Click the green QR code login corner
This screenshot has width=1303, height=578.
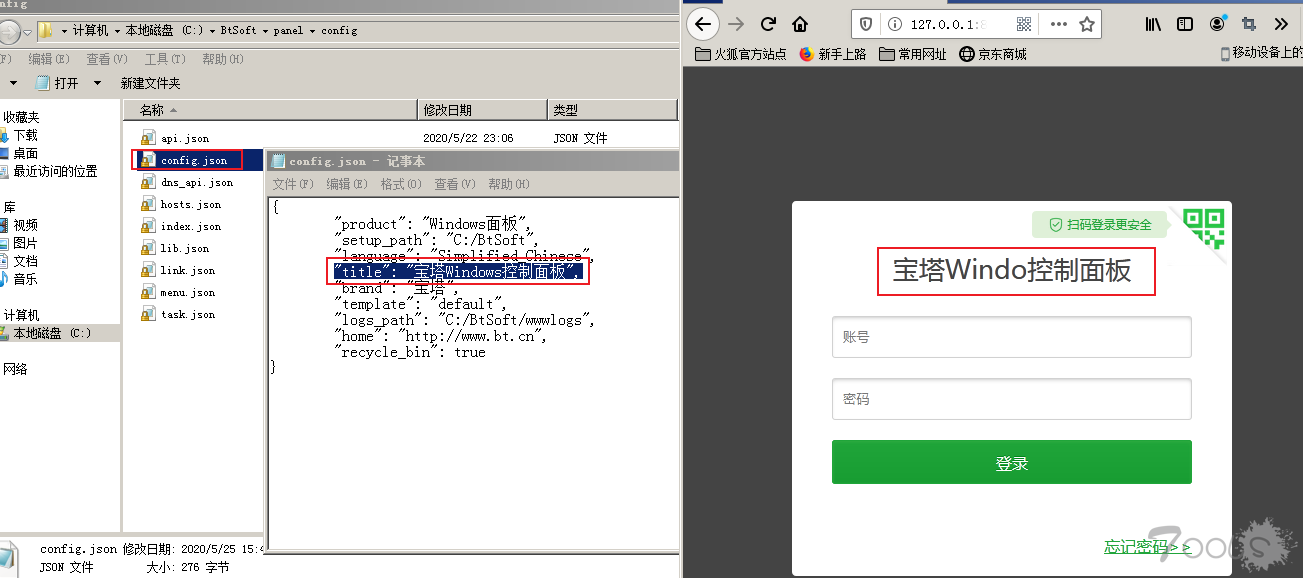click(1204, 227)
